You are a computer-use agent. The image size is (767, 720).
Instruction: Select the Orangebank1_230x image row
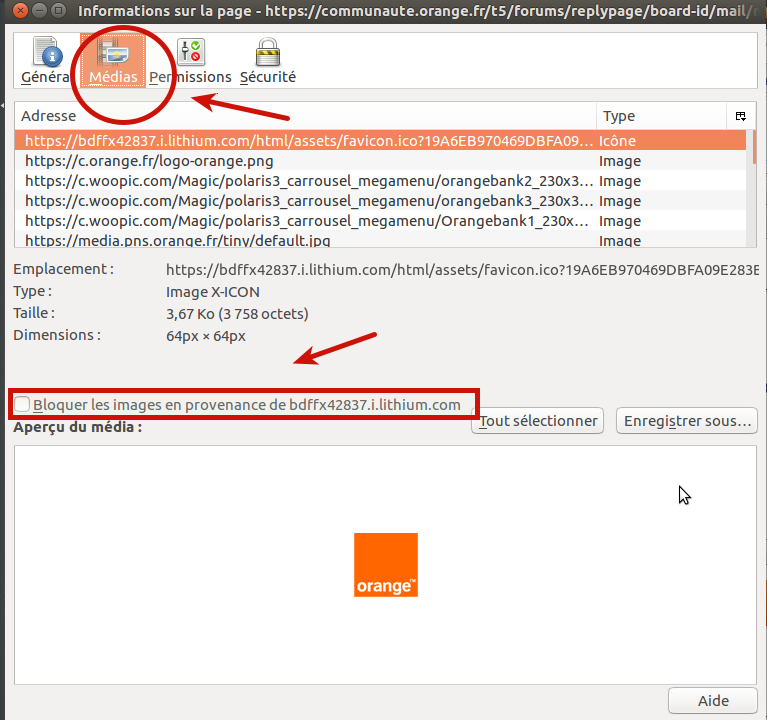380,221
